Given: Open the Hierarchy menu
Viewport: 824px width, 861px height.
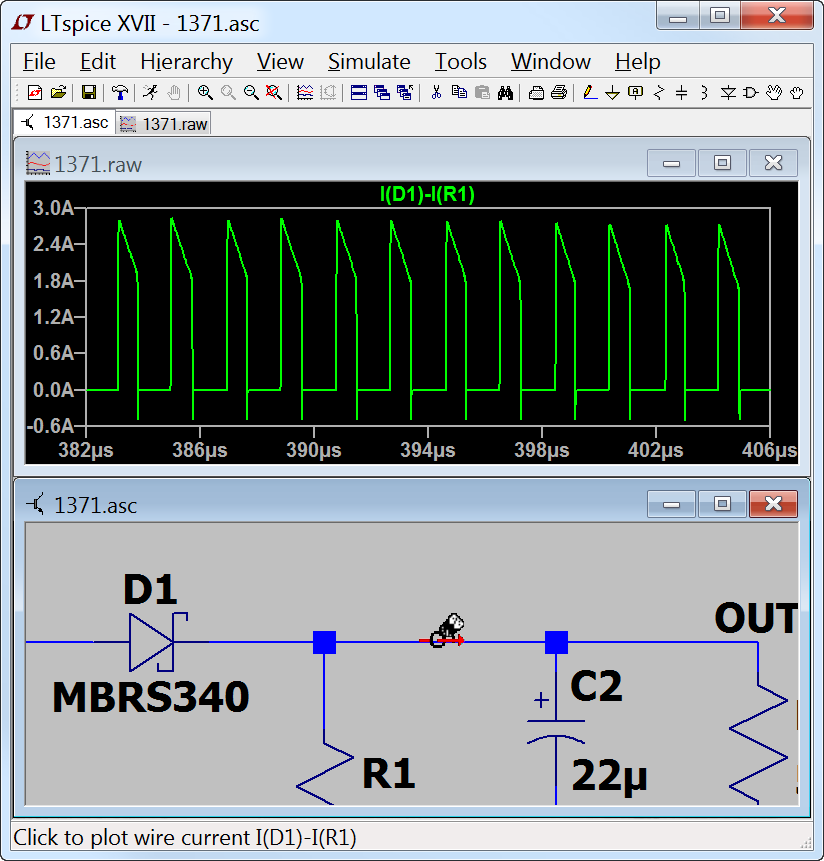Looking at the screenshot, I should pyautogui.click(x=186, y=62).
